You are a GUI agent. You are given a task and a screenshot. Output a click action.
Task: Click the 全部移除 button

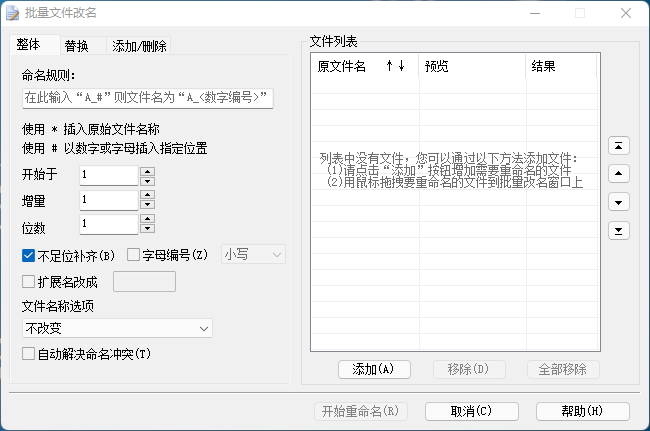pyautogui.click(x=563, y=369)
